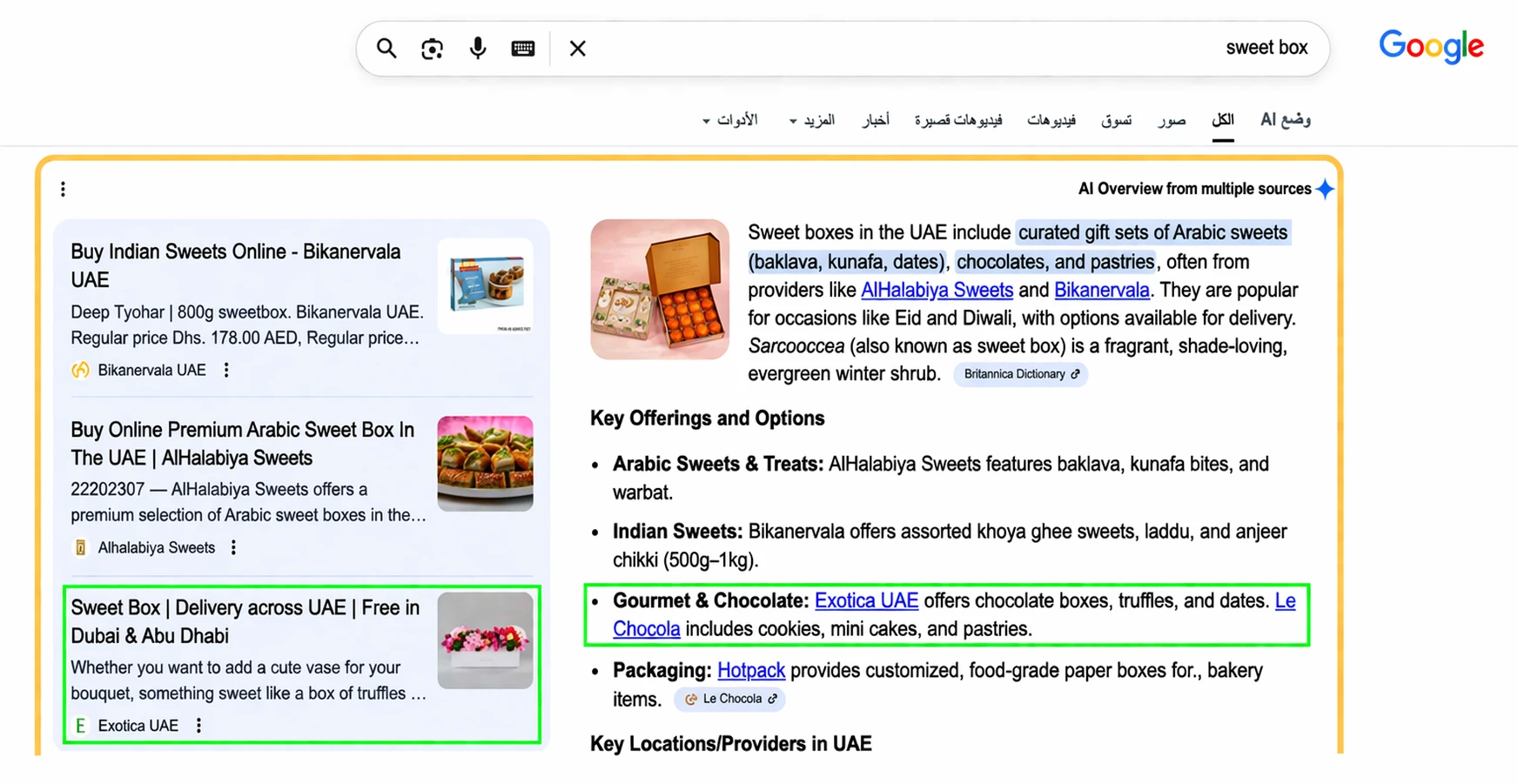The width and height of the screenshot is (1518, 784).
Task: Open the Britannica Dictionary source chip
Action: click(x=1019, y=374)
